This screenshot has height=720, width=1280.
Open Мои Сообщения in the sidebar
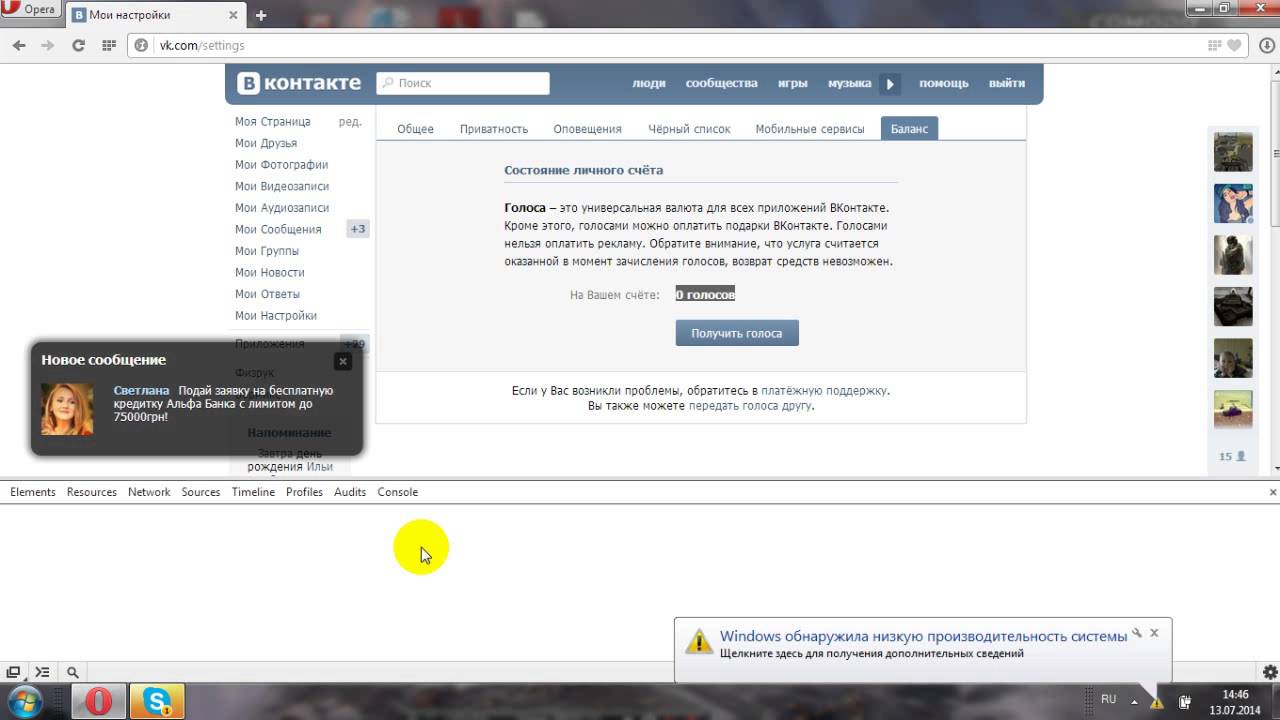278,229
